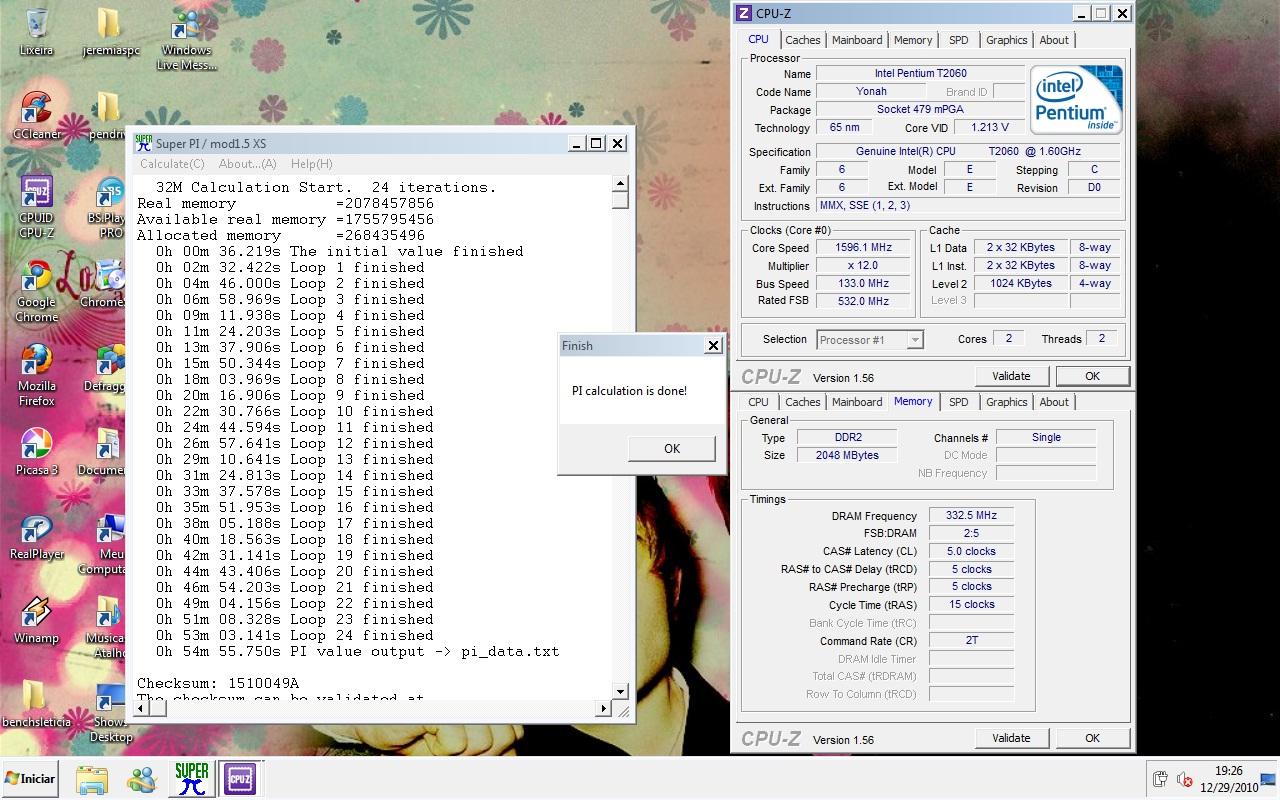Click the Super PI title bar icon
Viewport: 1280px width, 800px height.
point(144,143)
